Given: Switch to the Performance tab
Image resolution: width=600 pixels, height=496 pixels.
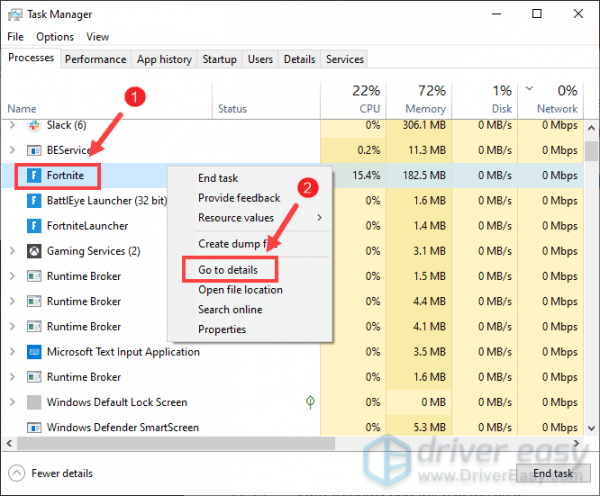Looking at the screenshot, I should [x=96, y=60].
